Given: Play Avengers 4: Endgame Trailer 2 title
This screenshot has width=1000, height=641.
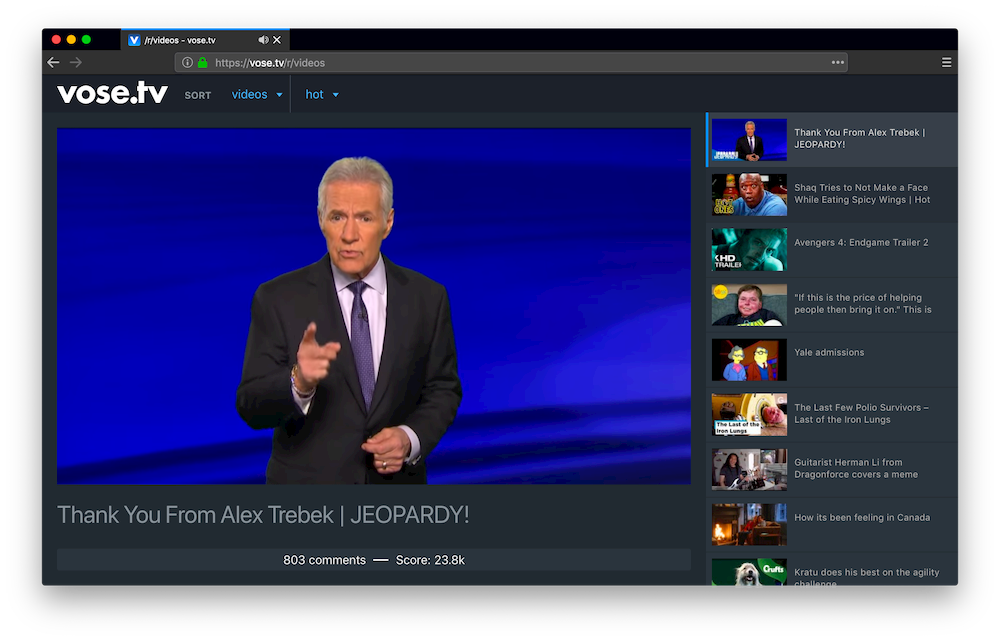Looking at the screenshot, I should [x=861, y=242].
